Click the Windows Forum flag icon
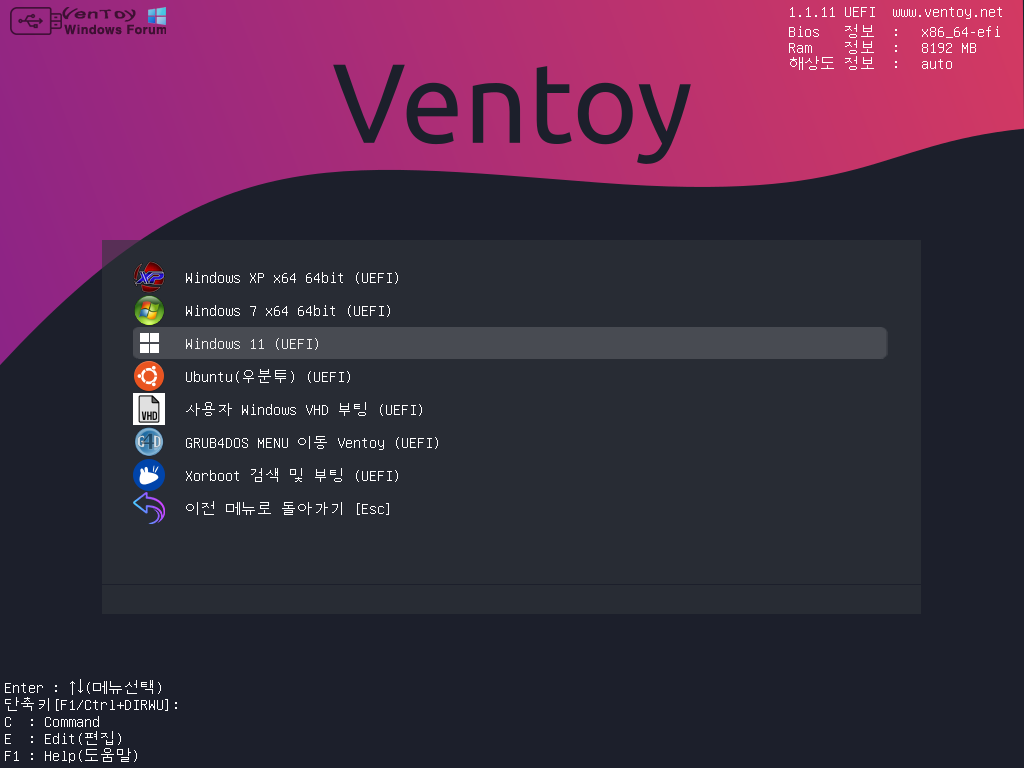The width and height of the screenshot is (1024, 768). [x=157, y=16]
